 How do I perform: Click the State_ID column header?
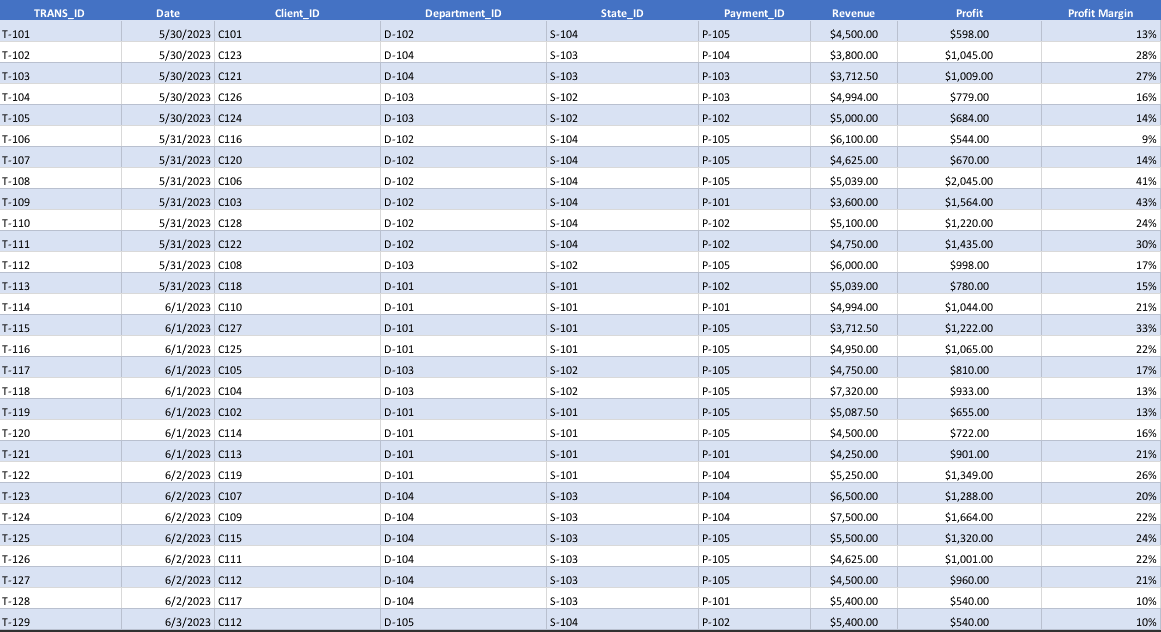[622, 13]
